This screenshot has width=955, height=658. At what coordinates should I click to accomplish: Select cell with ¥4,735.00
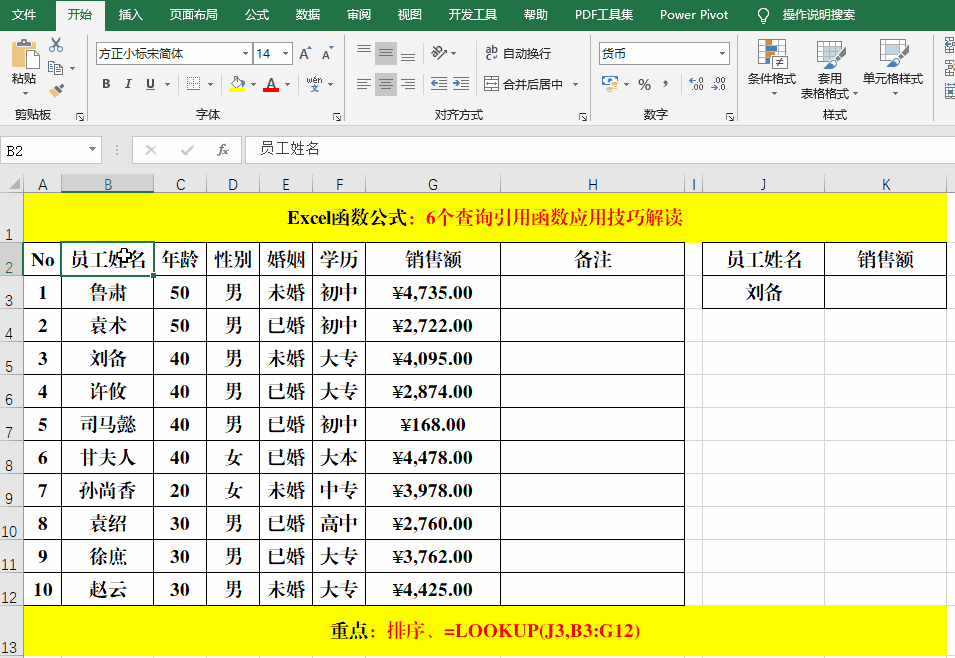click(x=432, y=292)
